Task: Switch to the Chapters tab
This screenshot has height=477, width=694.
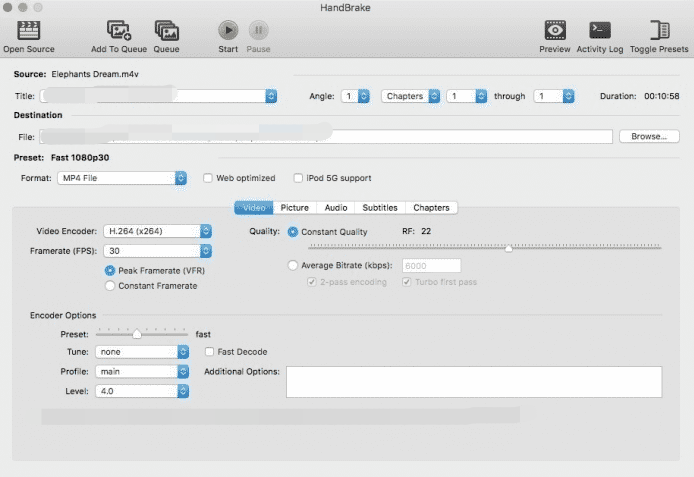Action: pyautogui.click(x=431, y=208)
